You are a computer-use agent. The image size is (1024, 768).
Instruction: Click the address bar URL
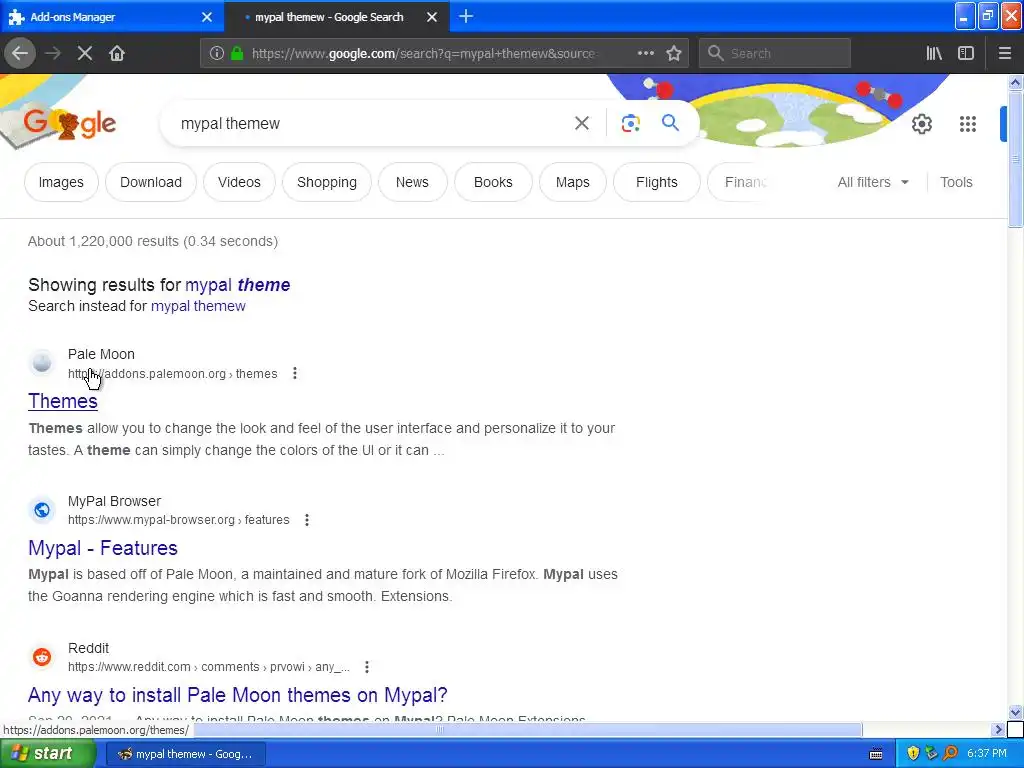point(423,54)
